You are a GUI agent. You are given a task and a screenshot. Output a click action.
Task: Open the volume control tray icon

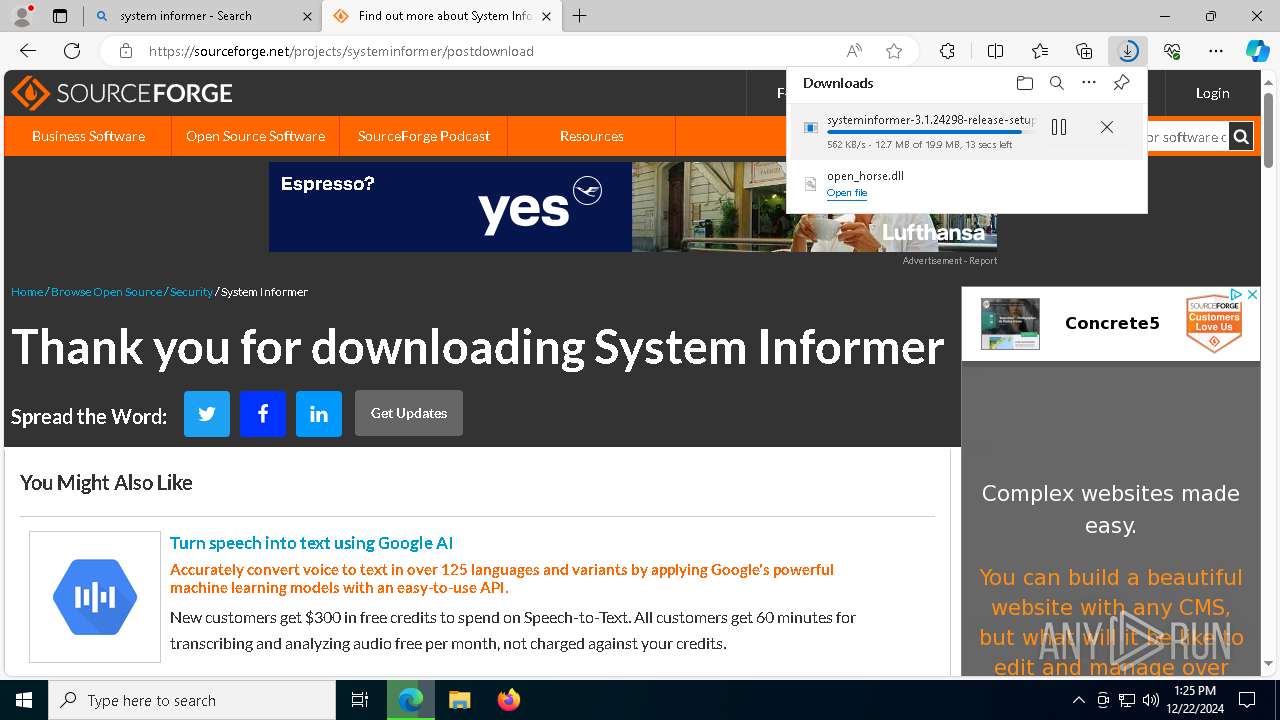1150,700
